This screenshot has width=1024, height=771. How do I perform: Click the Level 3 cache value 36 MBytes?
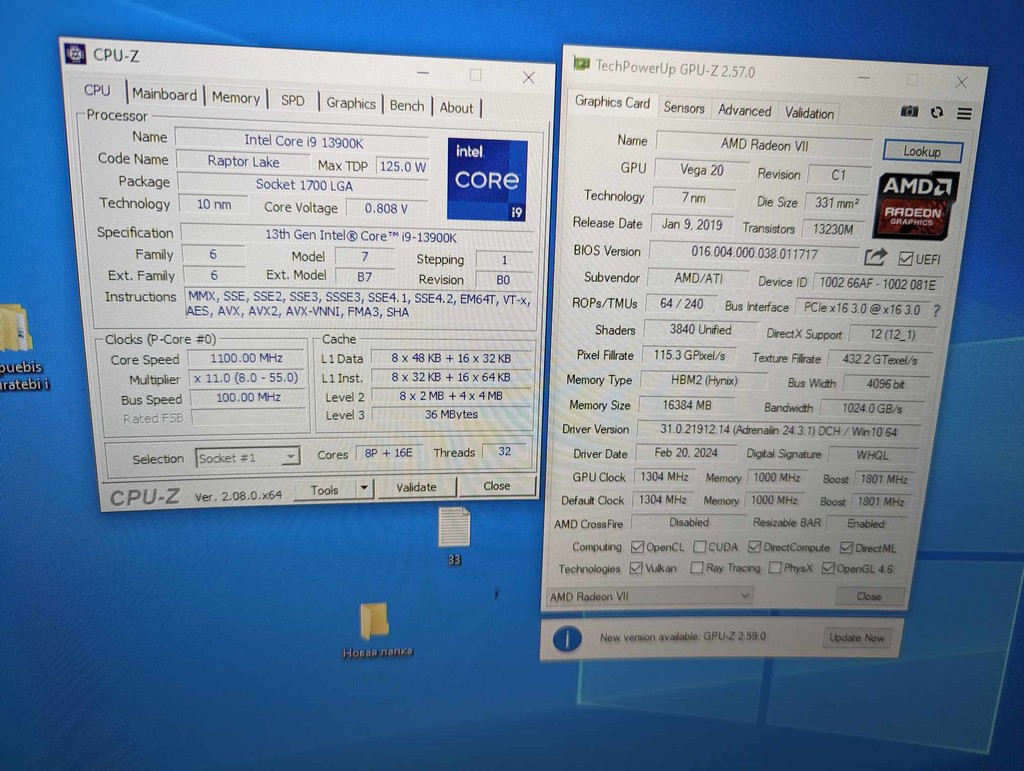click(451, 414)
